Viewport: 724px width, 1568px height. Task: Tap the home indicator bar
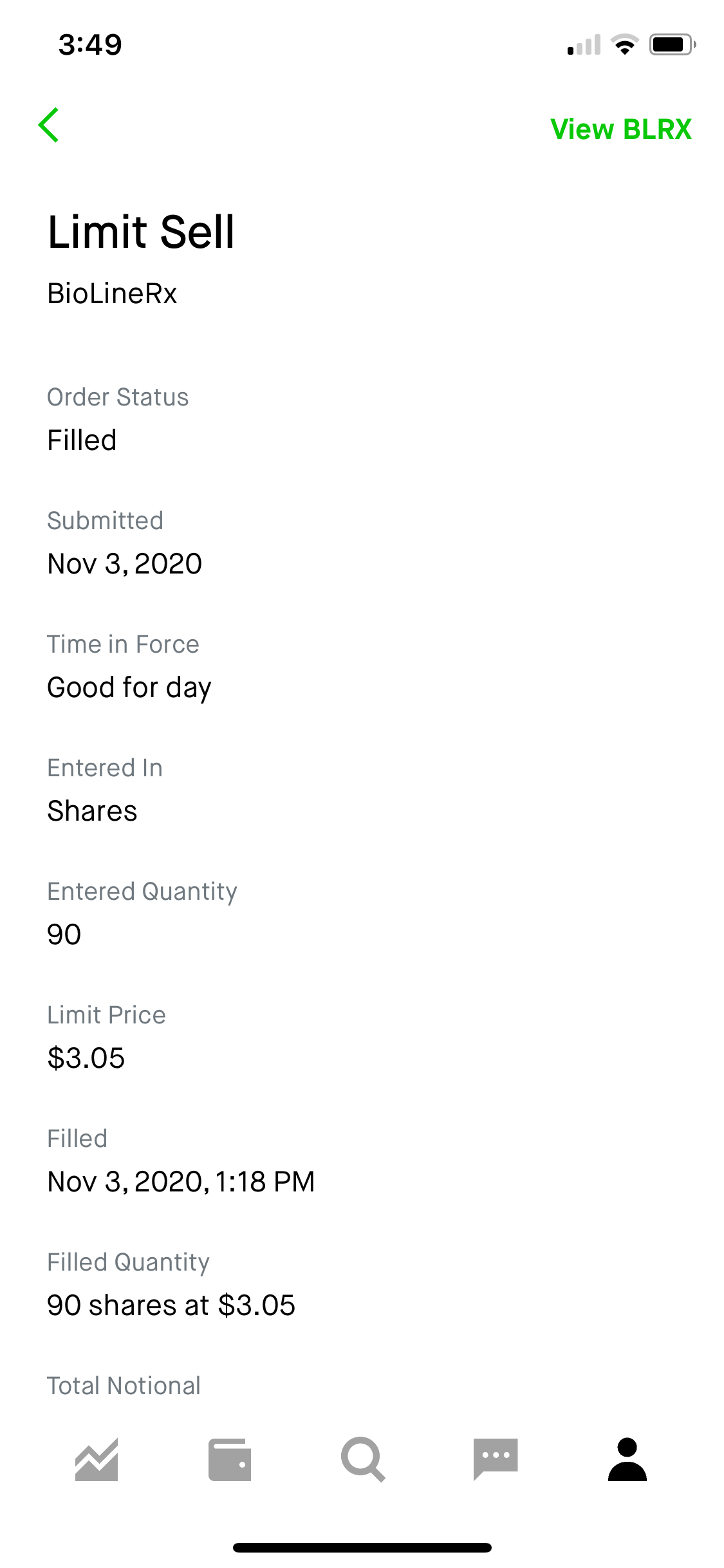[362, 1547]
